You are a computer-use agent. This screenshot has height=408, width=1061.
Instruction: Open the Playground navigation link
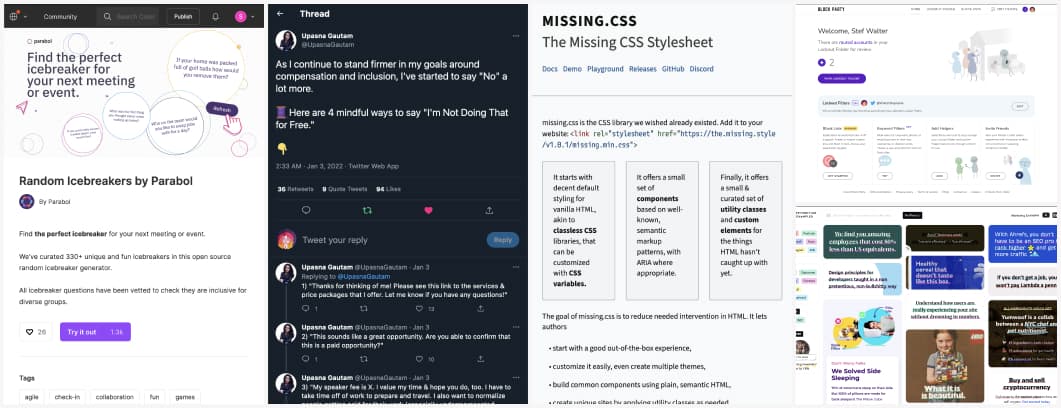[x=605, y=69]
